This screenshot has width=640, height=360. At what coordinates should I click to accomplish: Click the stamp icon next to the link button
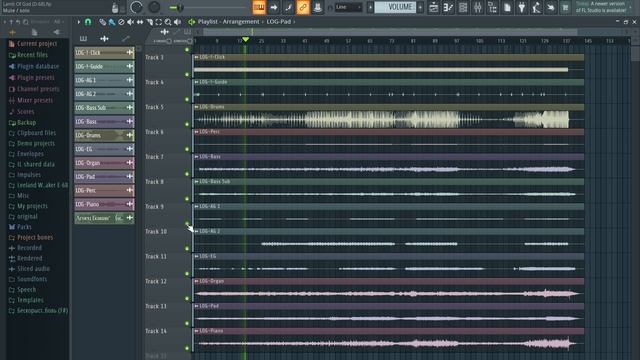(x=318, y=7)
